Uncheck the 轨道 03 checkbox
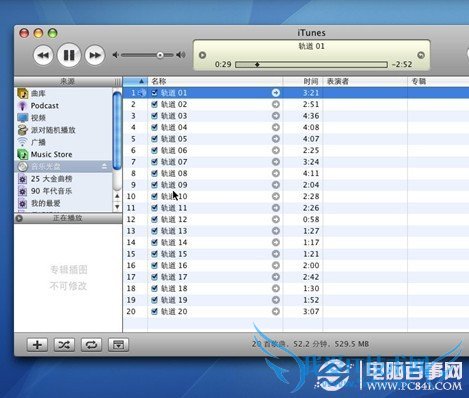This screenshot has width=469, height=398. (154, 116)
